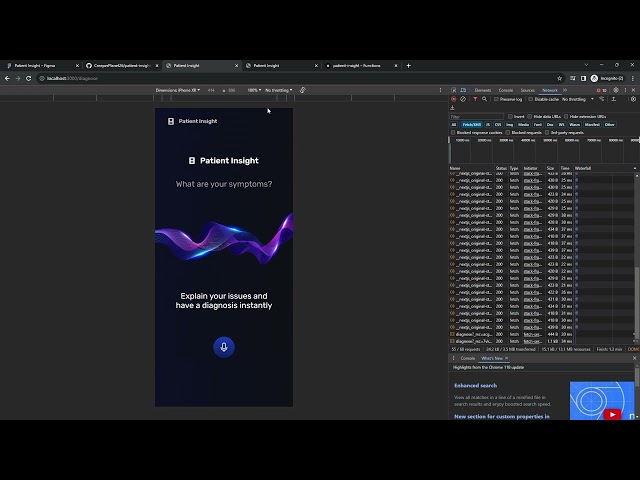Viewport: 640px width, 480px height.
Task: Open network search with magnifier icon
Action: tap(484, 99)
